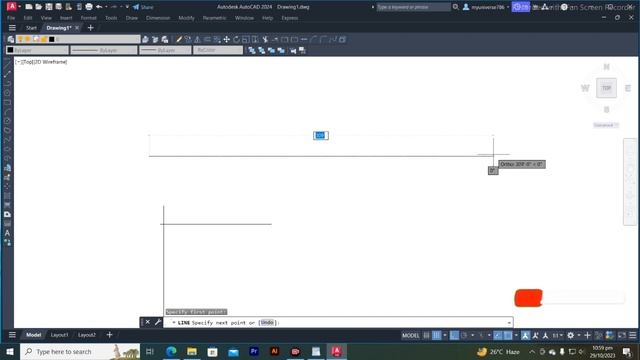Screen dimensions: 640x360
Task: Click the TOP face of the ViewCube
Action: [x=607, y=88]
